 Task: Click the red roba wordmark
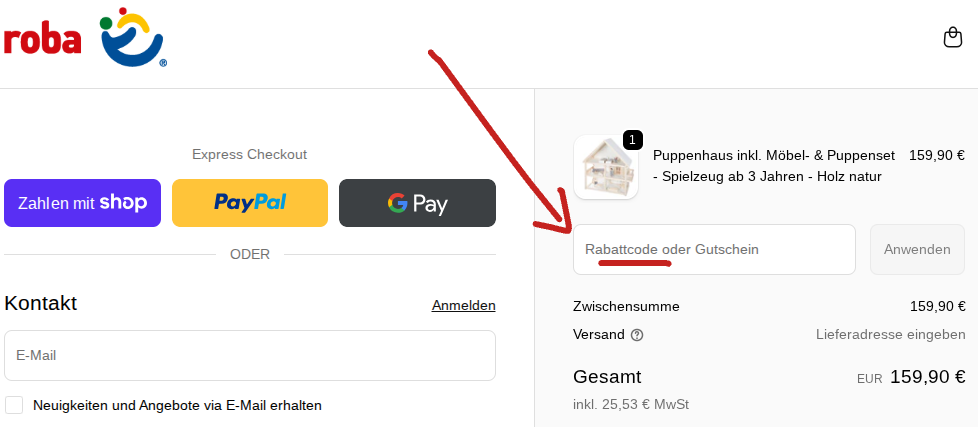tap(41, 40)
